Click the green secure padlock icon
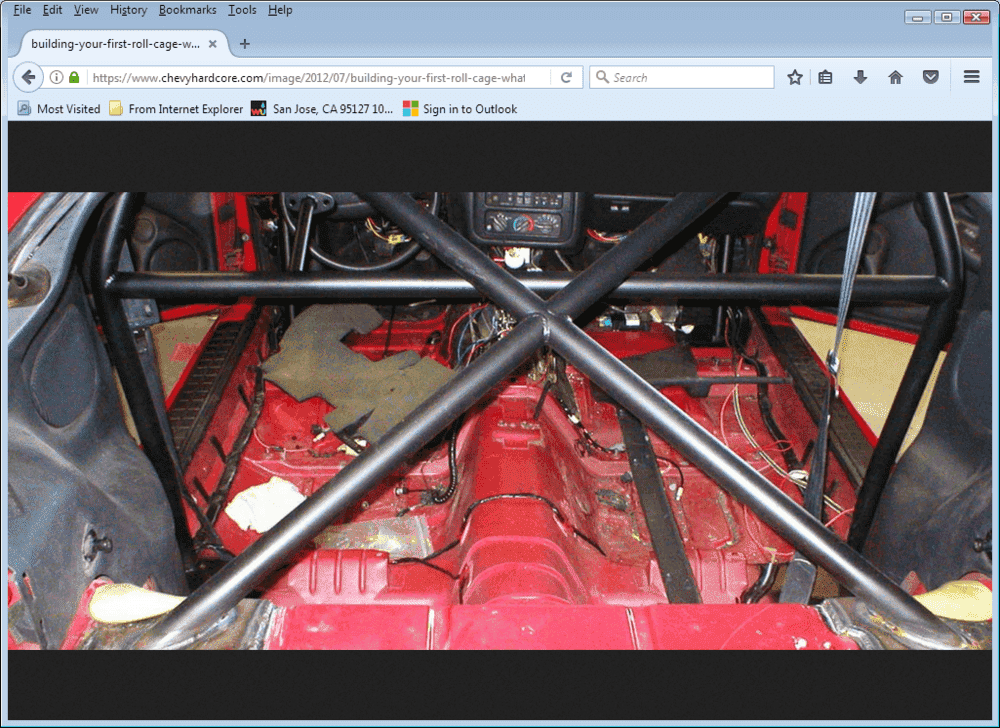The width and height of the screenshot is (1000, 728). click(74, 77)
